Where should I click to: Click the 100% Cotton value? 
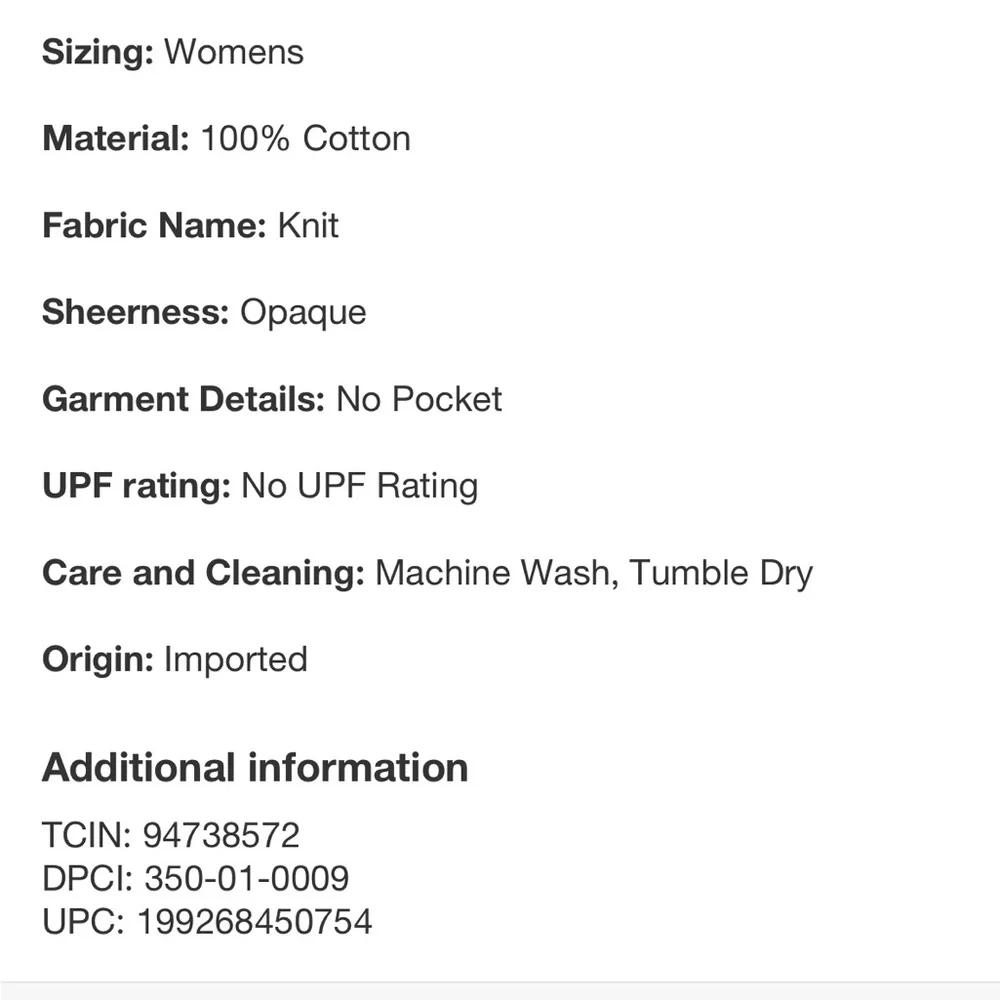[305, 138]
